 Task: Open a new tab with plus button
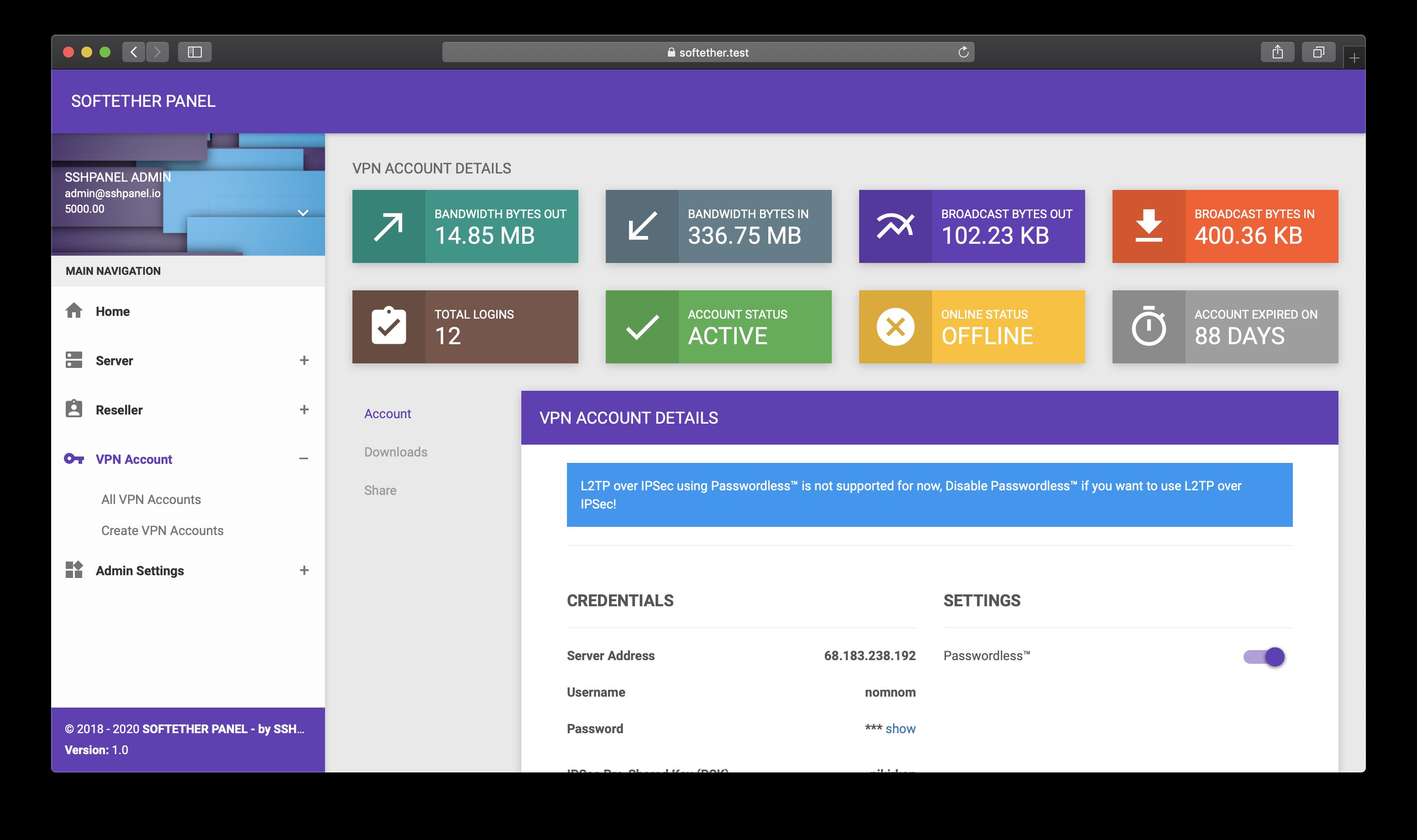(x=1354, y=58)
